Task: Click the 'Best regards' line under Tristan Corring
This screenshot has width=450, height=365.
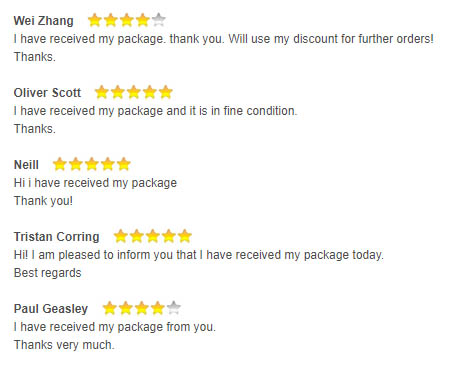Action: (47, 273)
